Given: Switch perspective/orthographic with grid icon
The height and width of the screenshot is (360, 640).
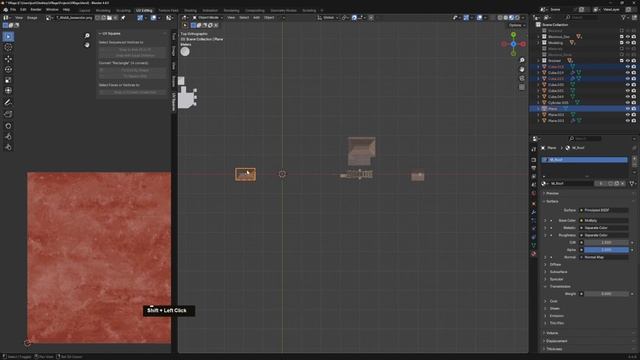Looking at the screenshot, I should tap(522, 87).
